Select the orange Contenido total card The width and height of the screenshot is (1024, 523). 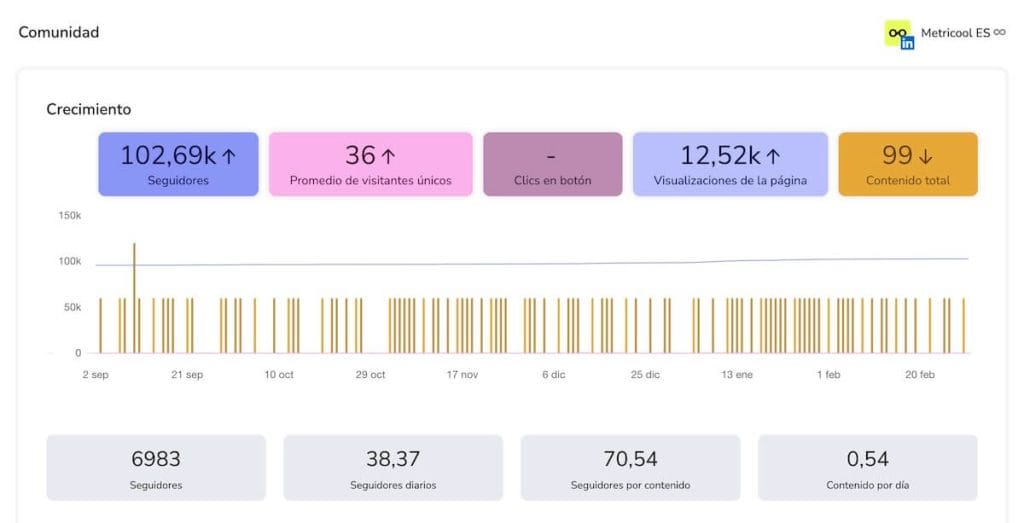907,164
